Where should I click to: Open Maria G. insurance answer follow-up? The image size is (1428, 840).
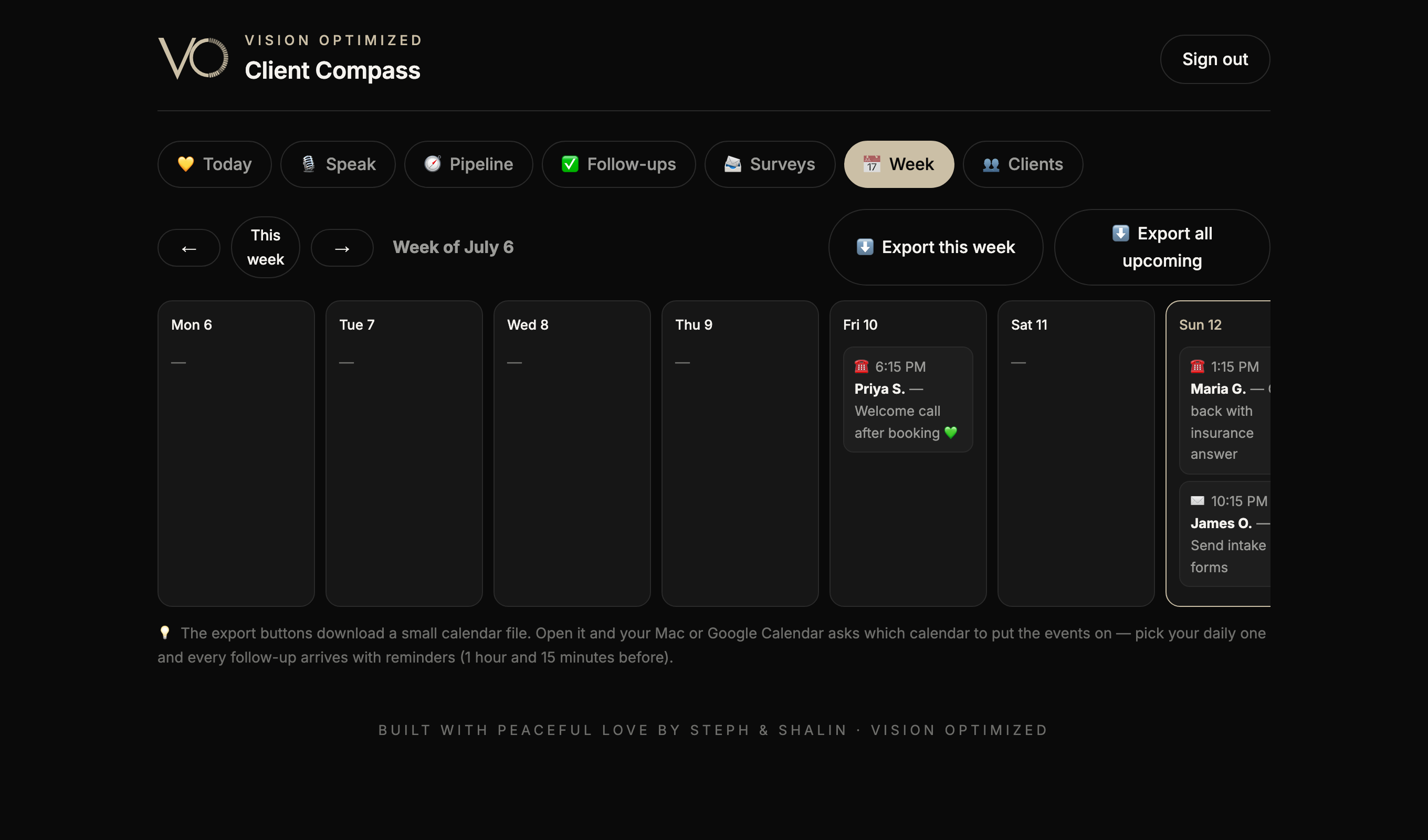[x=1225, y=411]
